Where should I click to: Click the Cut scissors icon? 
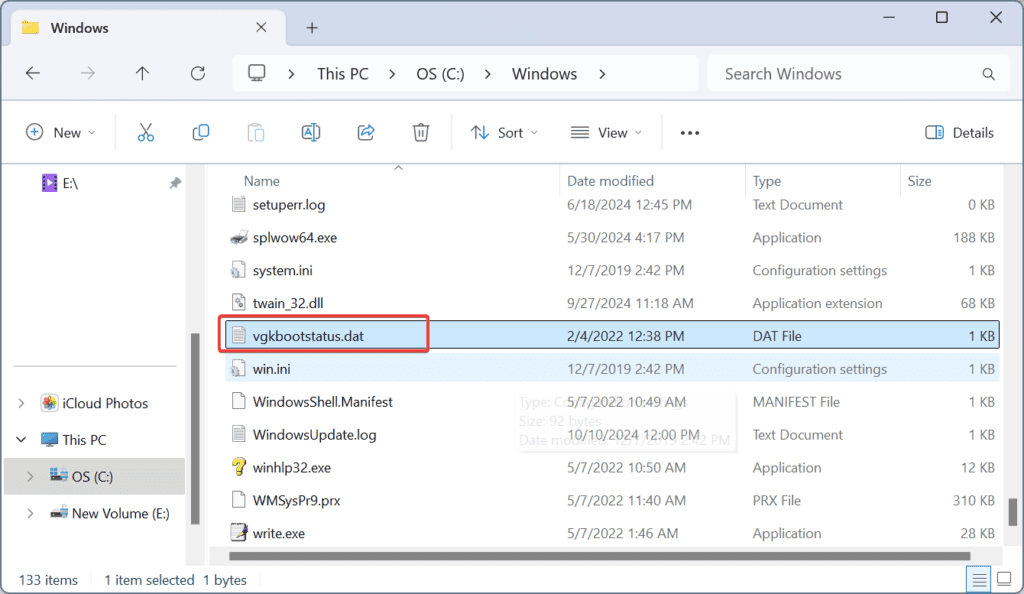(146, 133)
